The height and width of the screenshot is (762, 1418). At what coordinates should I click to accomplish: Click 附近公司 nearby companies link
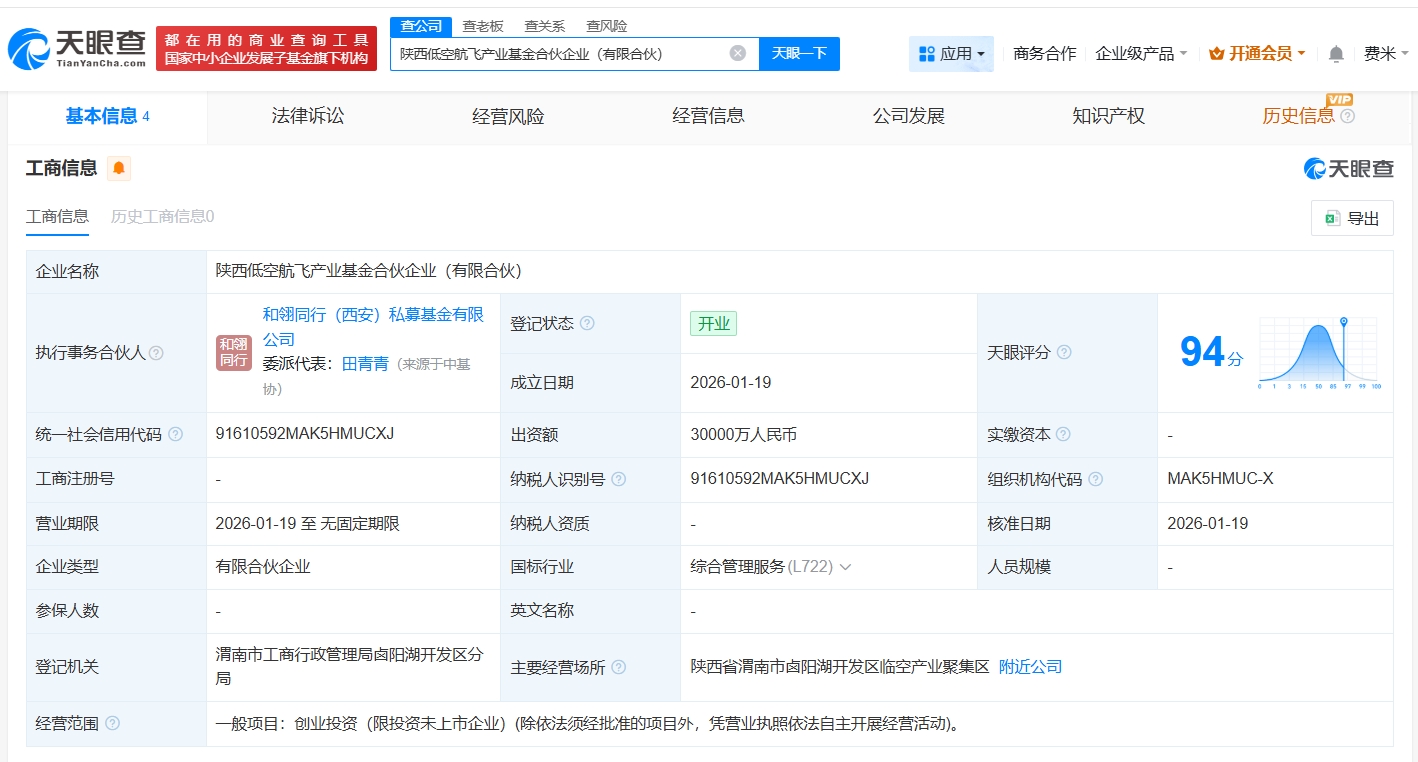(1030, 667)
